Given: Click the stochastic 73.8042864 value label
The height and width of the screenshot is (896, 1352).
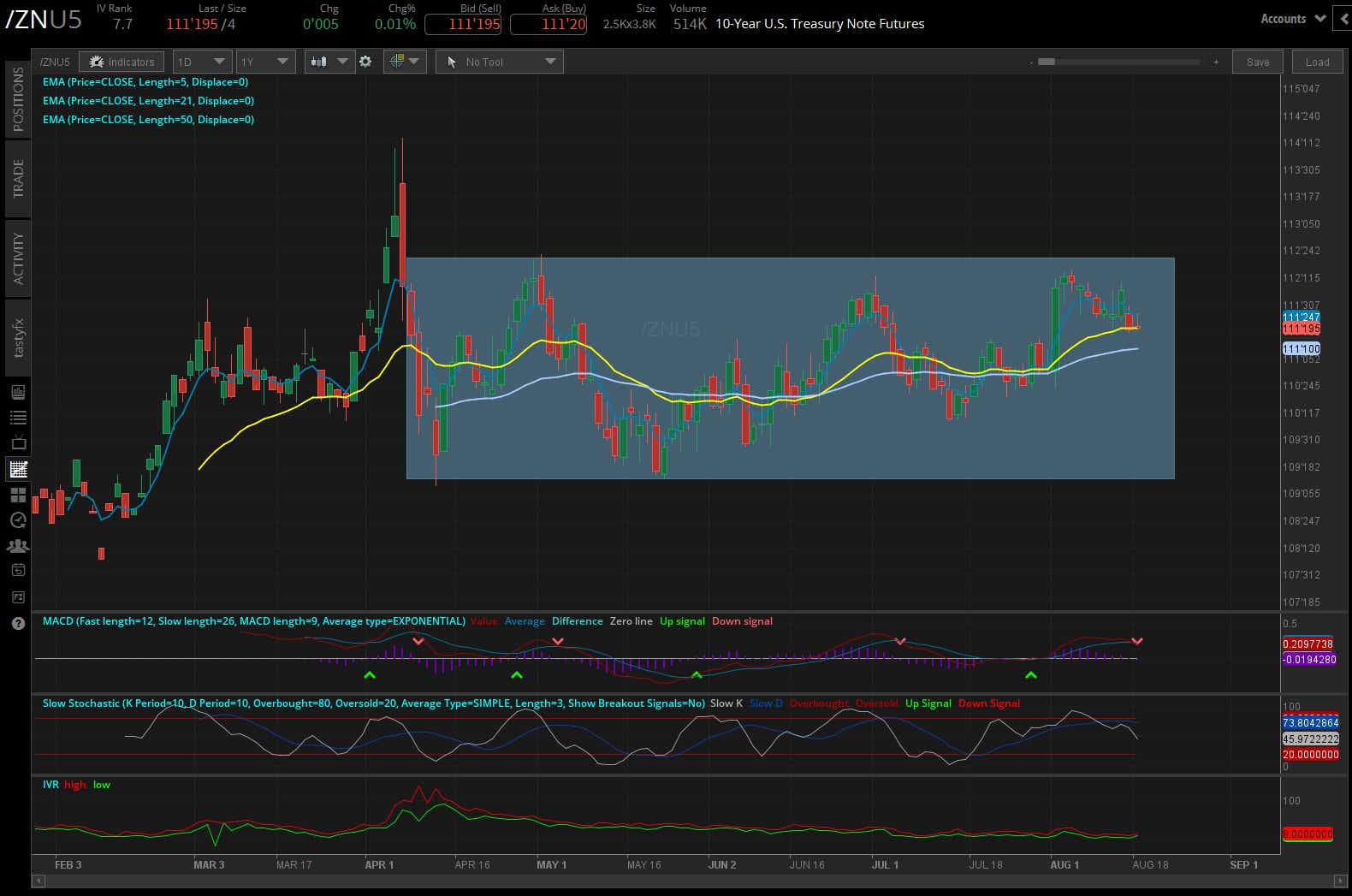Looking at the screenshot, I should point(1310,723).
